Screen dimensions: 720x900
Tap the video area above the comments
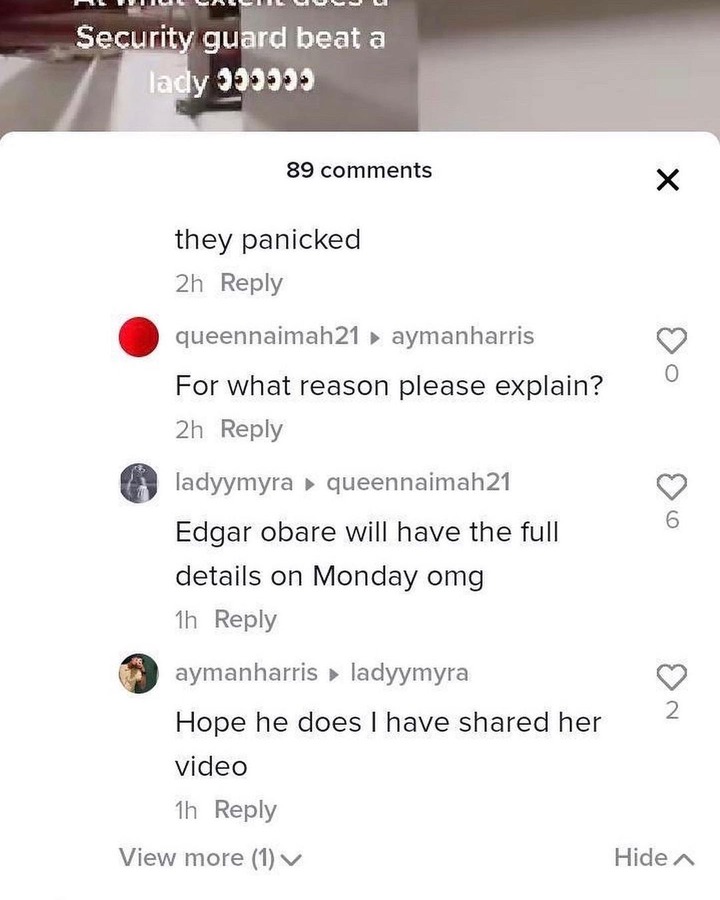[360, 65]
